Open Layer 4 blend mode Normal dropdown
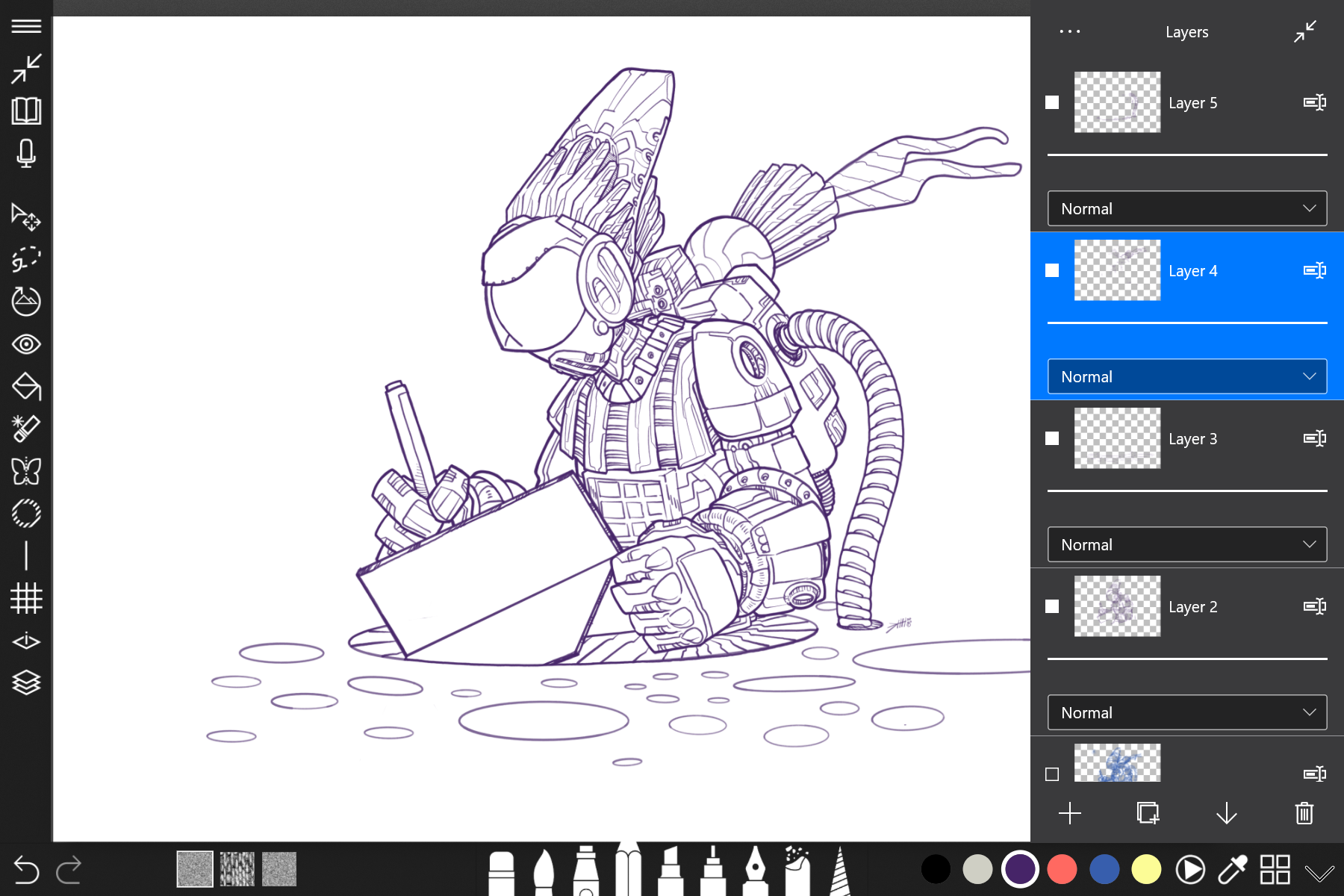The width and height of the screenshot is (1344, 896). coord(1187,376)
